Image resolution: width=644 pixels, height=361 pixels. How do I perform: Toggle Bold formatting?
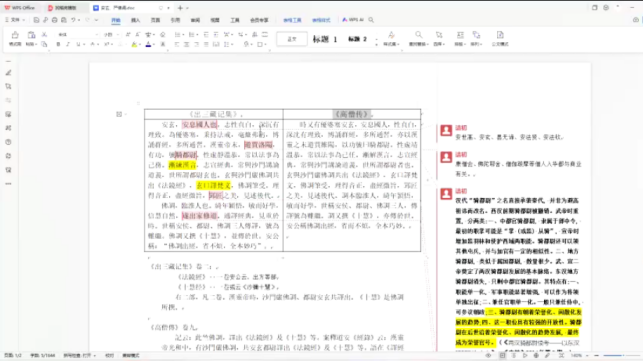pyautogui.click(x=58, y=44)
